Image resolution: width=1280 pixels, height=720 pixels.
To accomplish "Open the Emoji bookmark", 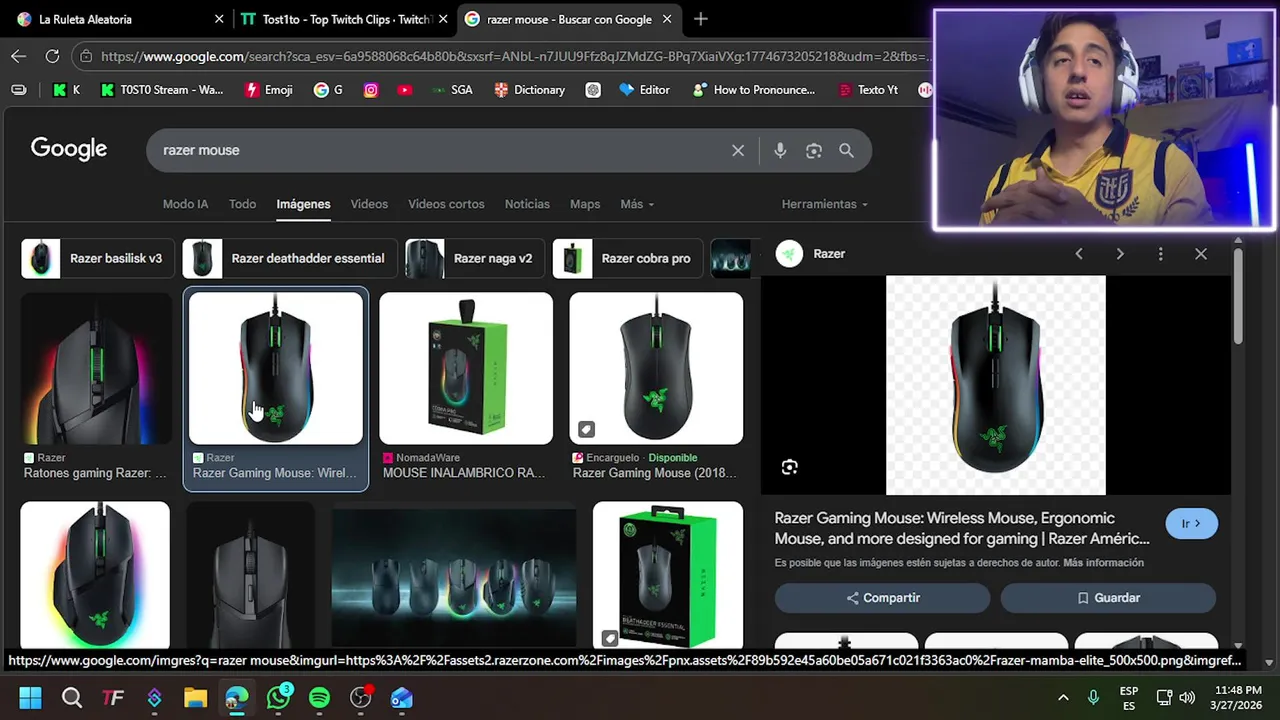I will [269, 90].
